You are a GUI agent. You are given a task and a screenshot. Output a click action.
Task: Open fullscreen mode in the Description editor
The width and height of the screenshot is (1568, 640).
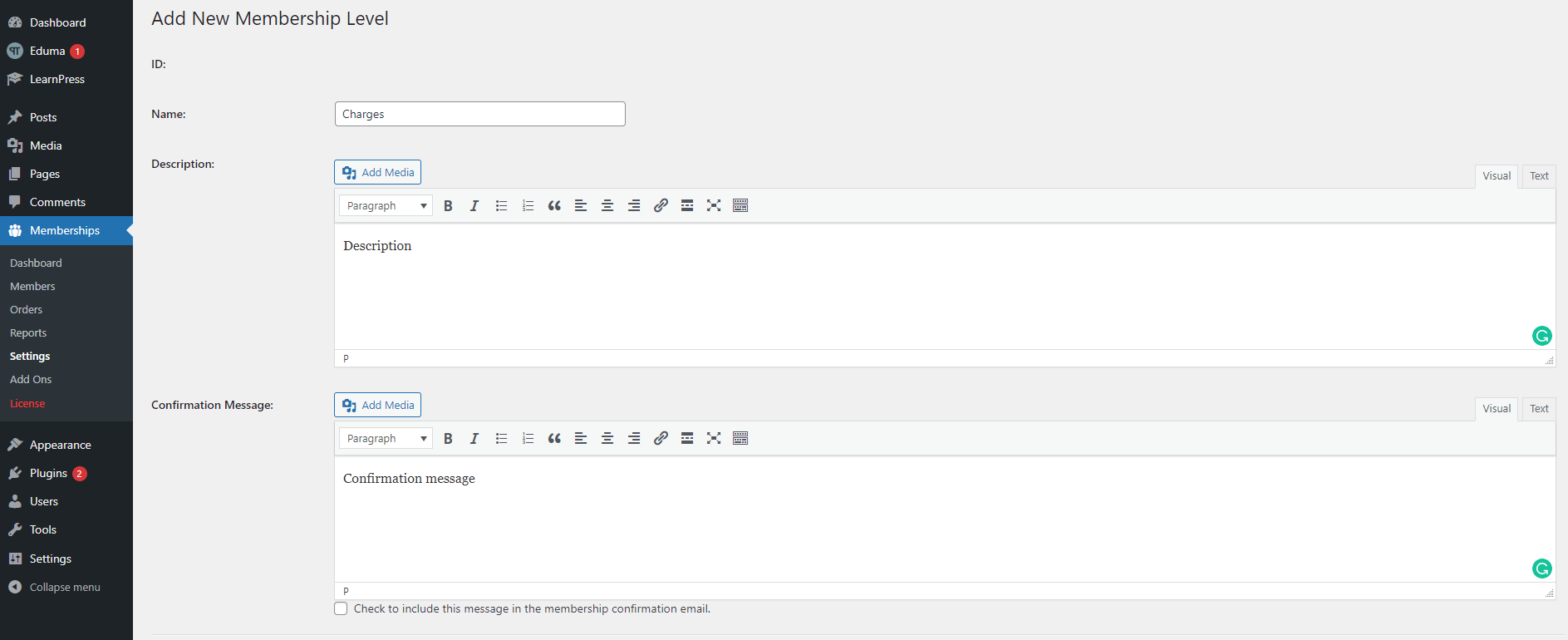coord(714,205)
